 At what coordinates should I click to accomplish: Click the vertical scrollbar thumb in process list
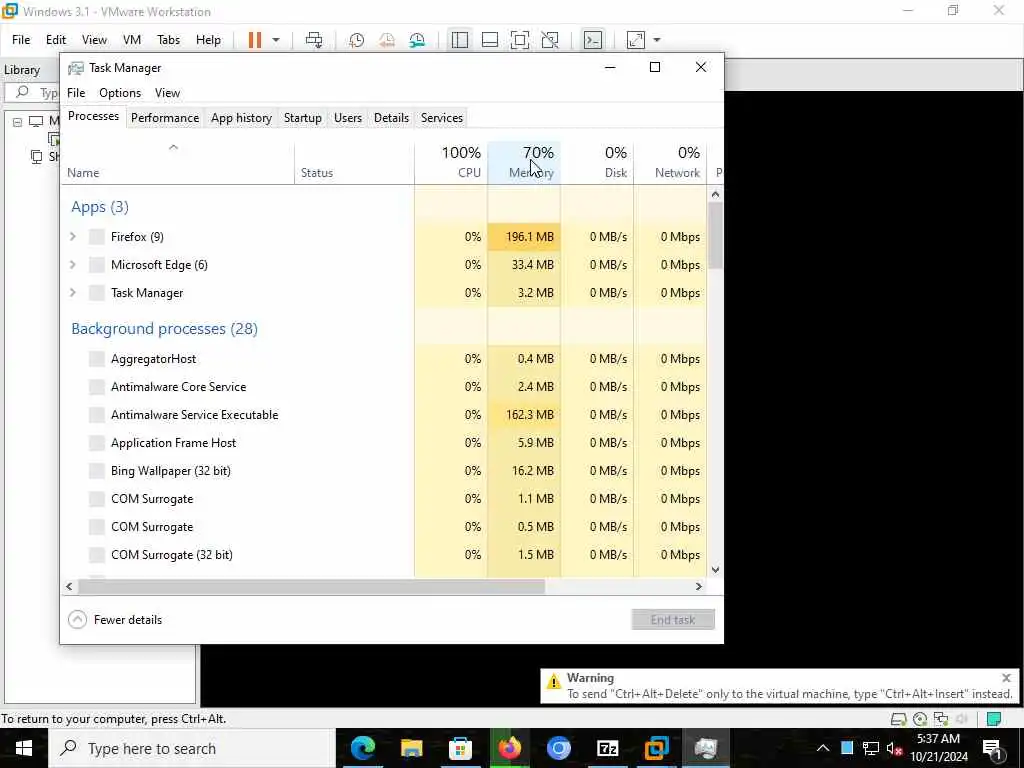[715, 235]
